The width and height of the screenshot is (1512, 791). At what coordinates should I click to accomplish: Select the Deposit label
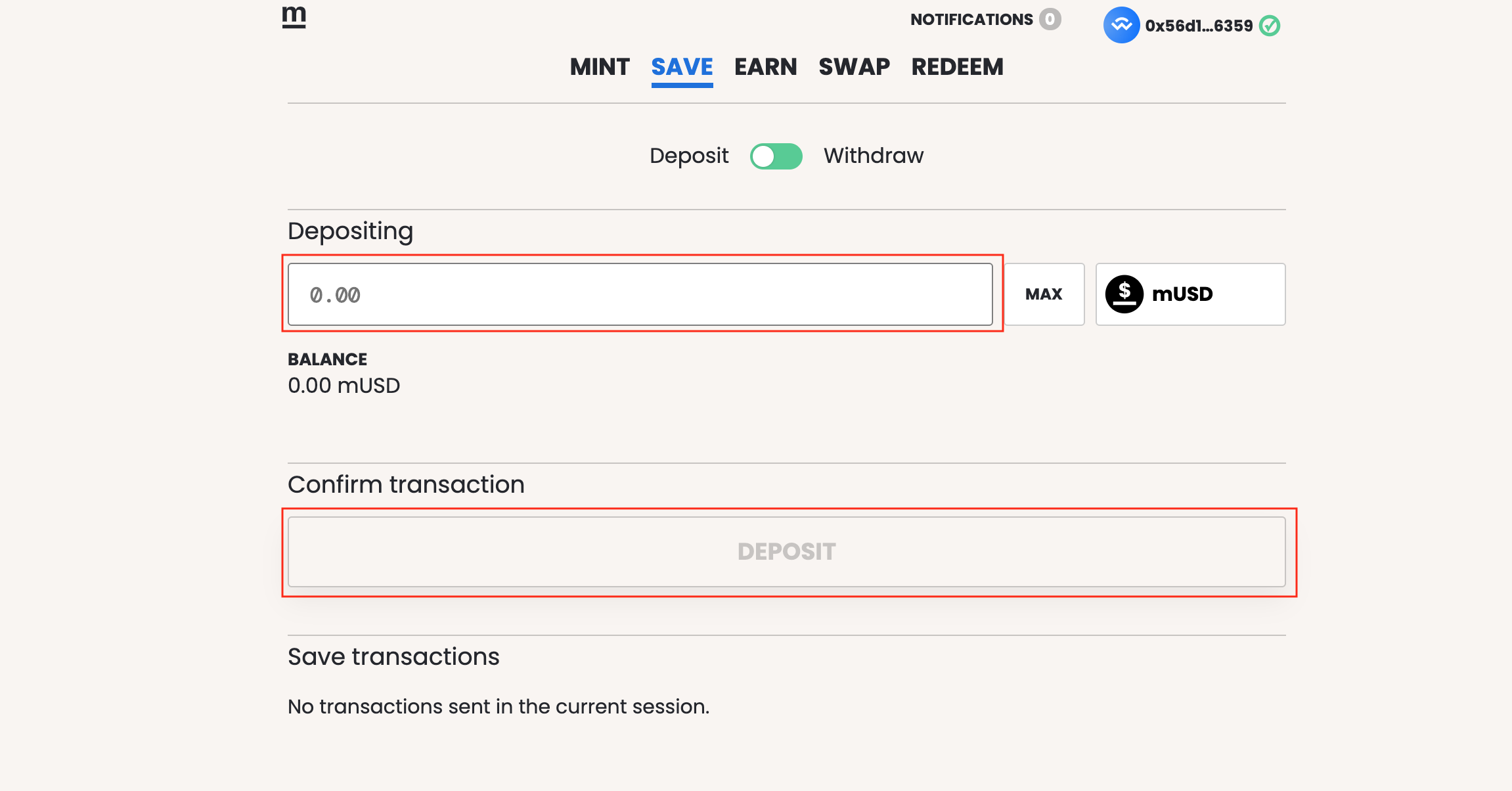(x=689, y=156)
